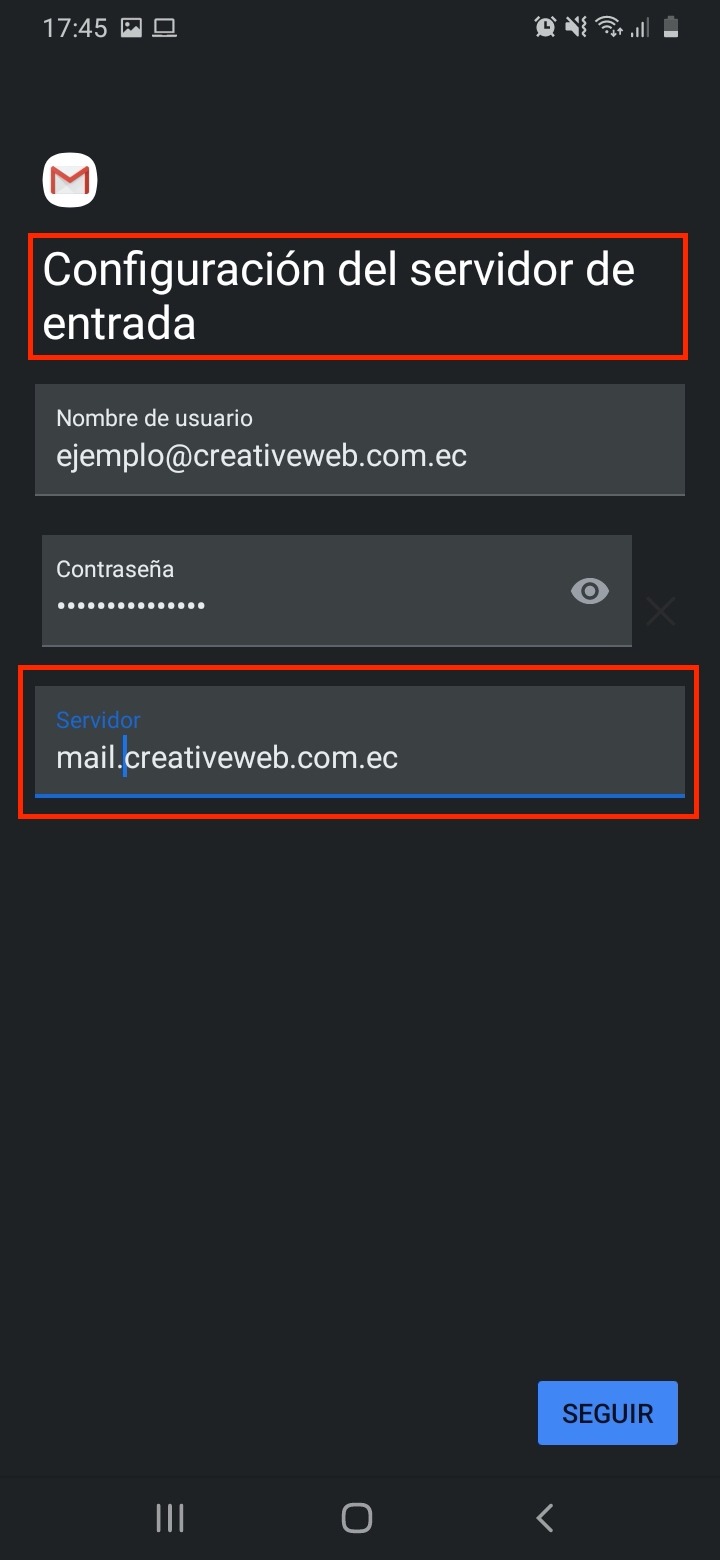Open recent apps from navigation bar
This screenshot has height=1560, width=720.
pyautogui.click(x=170, y=1518)
